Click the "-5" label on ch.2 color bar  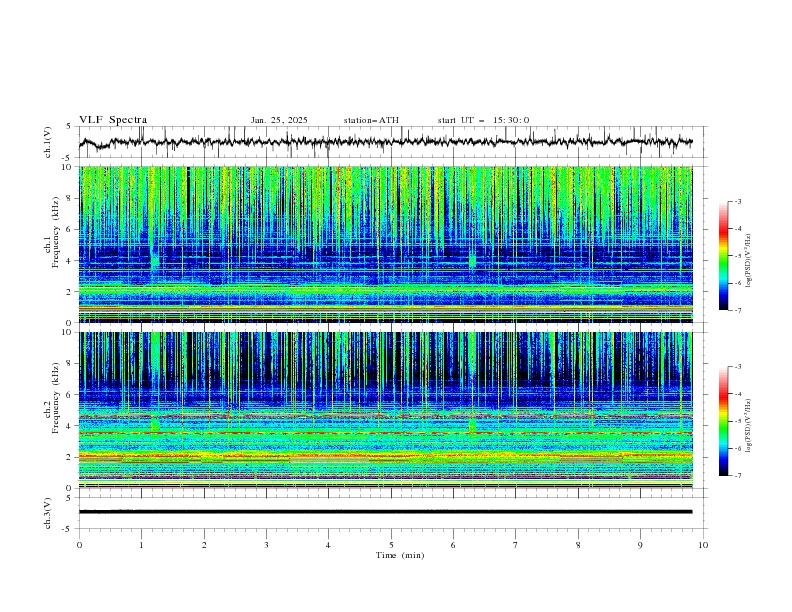[x=738, y=421]
